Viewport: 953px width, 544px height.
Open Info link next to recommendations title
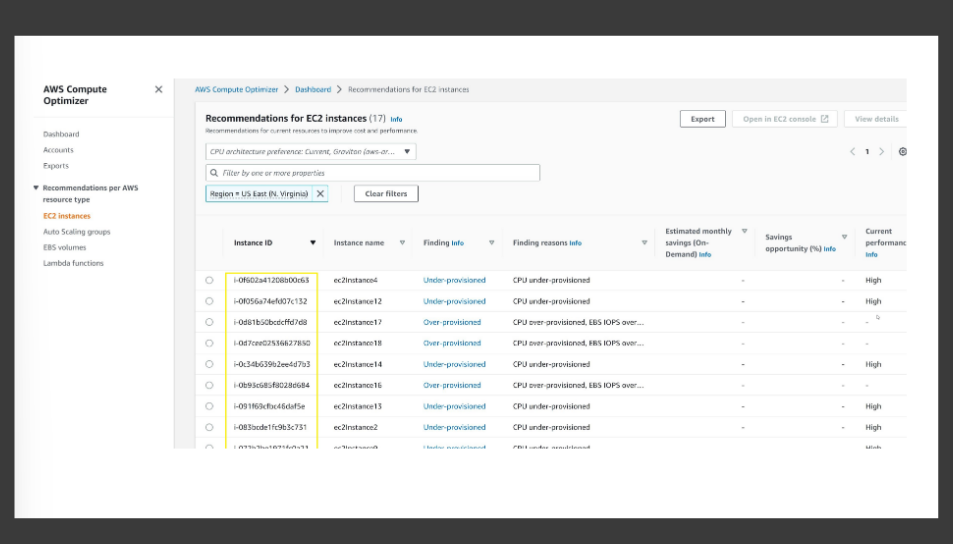[x=396, y=120]
